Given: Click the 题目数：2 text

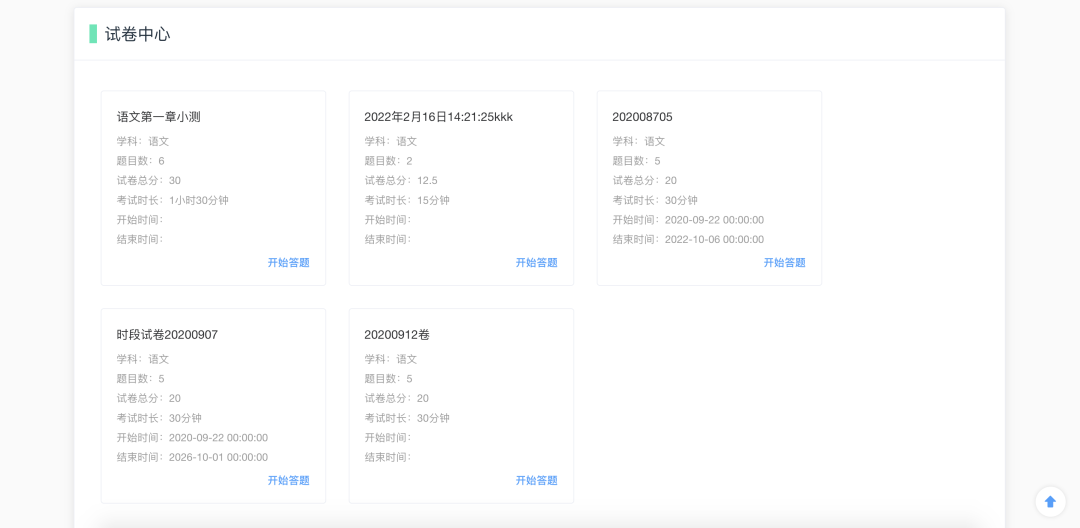Looking at the screenshot, I should pyautogui.click(x=388, y=161).
